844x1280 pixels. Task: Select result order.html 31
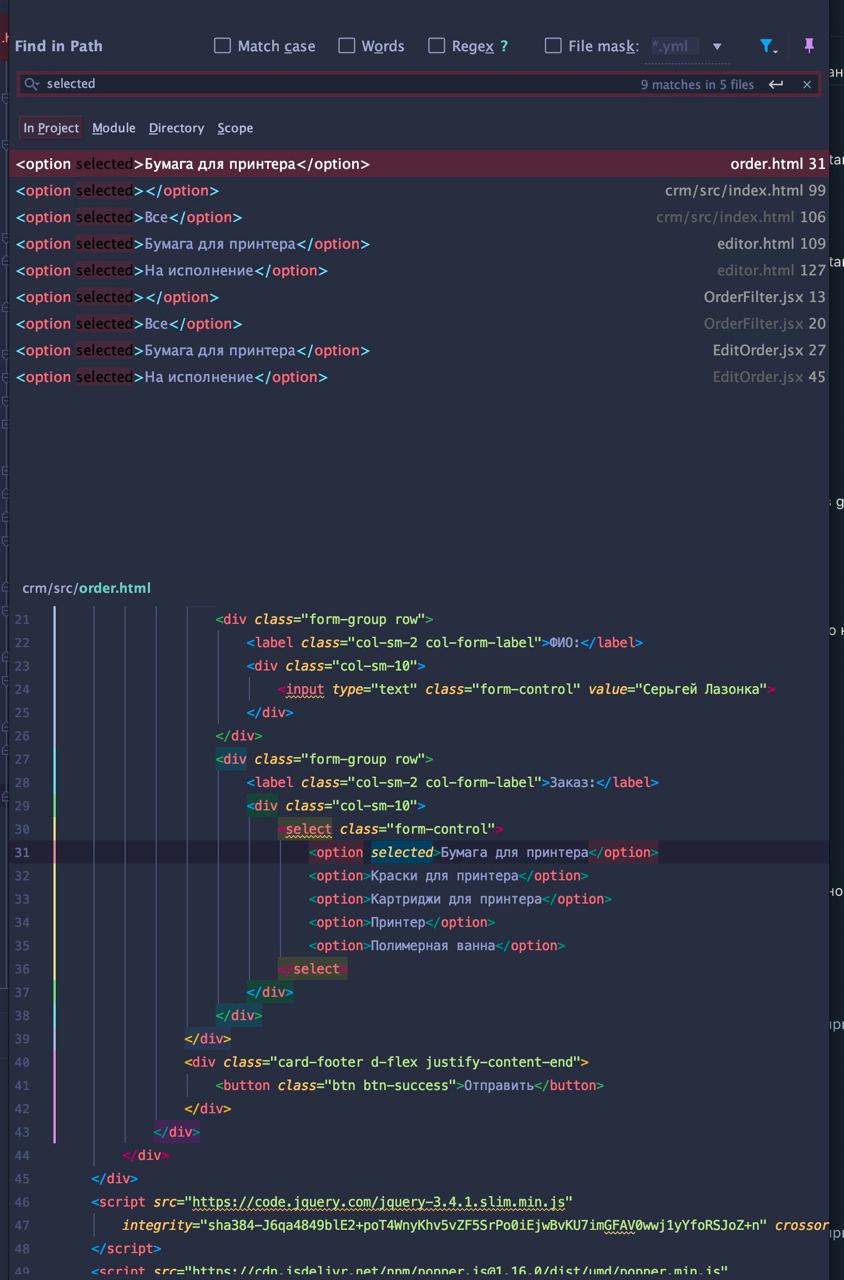tap(419, 164)
